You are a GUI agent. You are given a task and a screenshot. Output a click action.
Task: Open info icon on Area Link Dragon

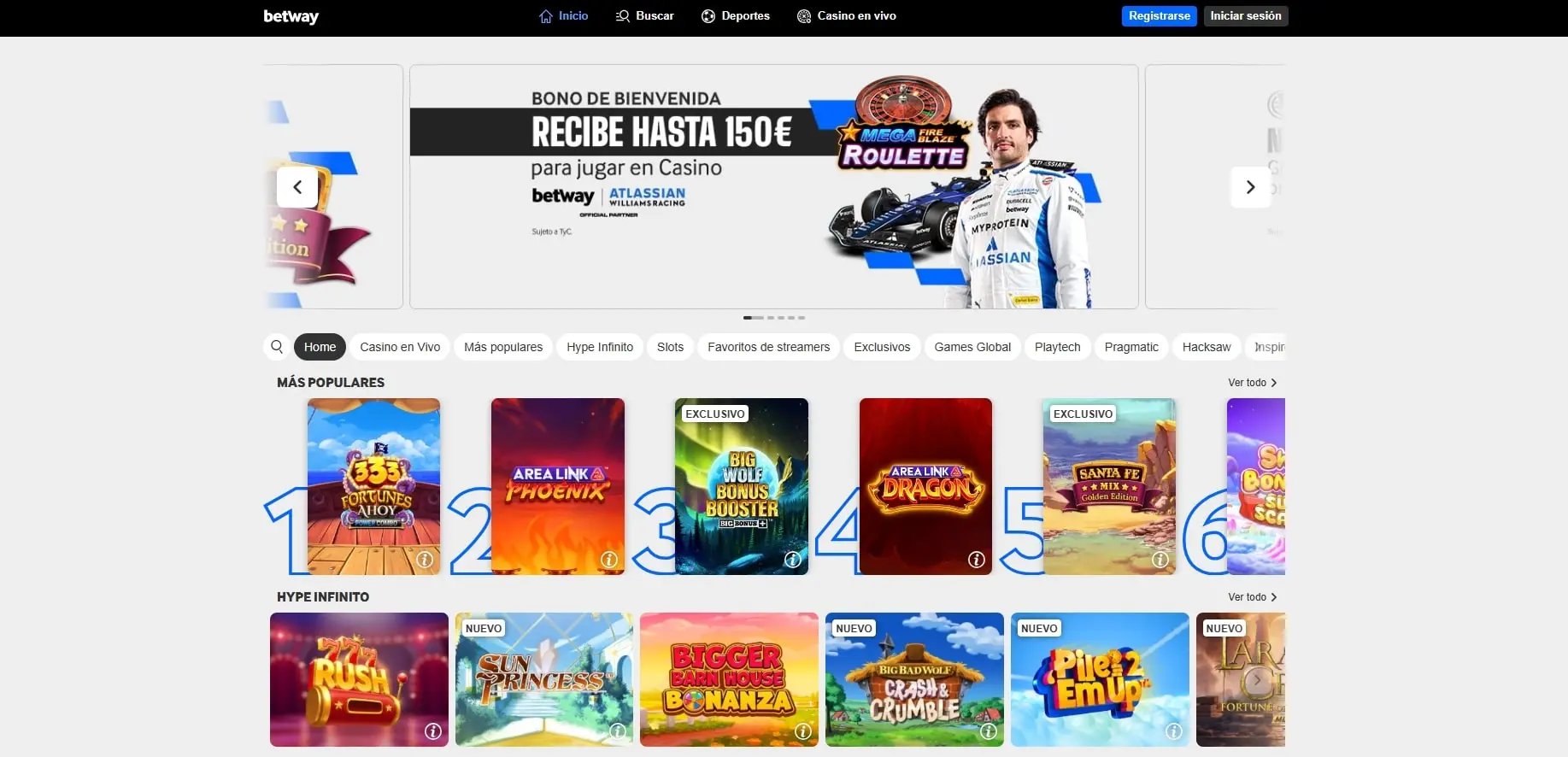(977, 560)
